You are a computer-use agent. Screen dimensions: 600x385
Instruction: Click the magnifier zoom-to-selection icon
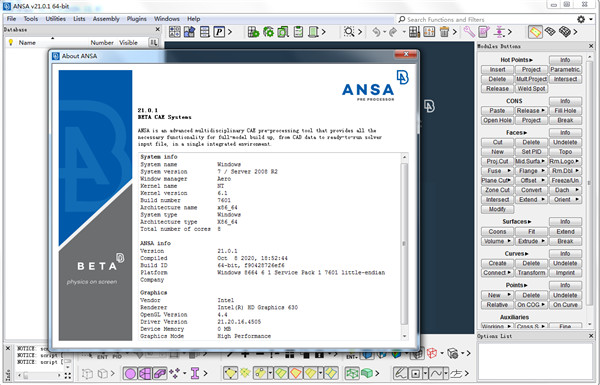coord(349,32)
